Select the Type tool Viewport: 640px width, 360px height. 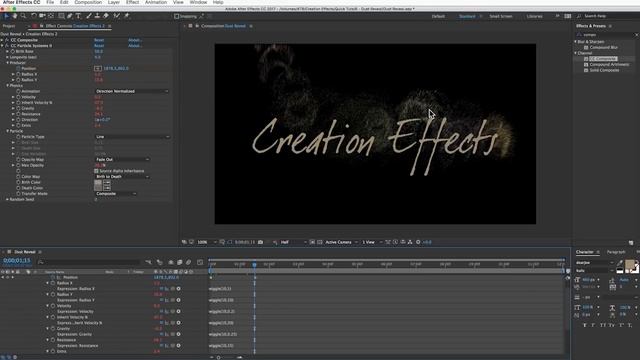[x=78, y=16]
